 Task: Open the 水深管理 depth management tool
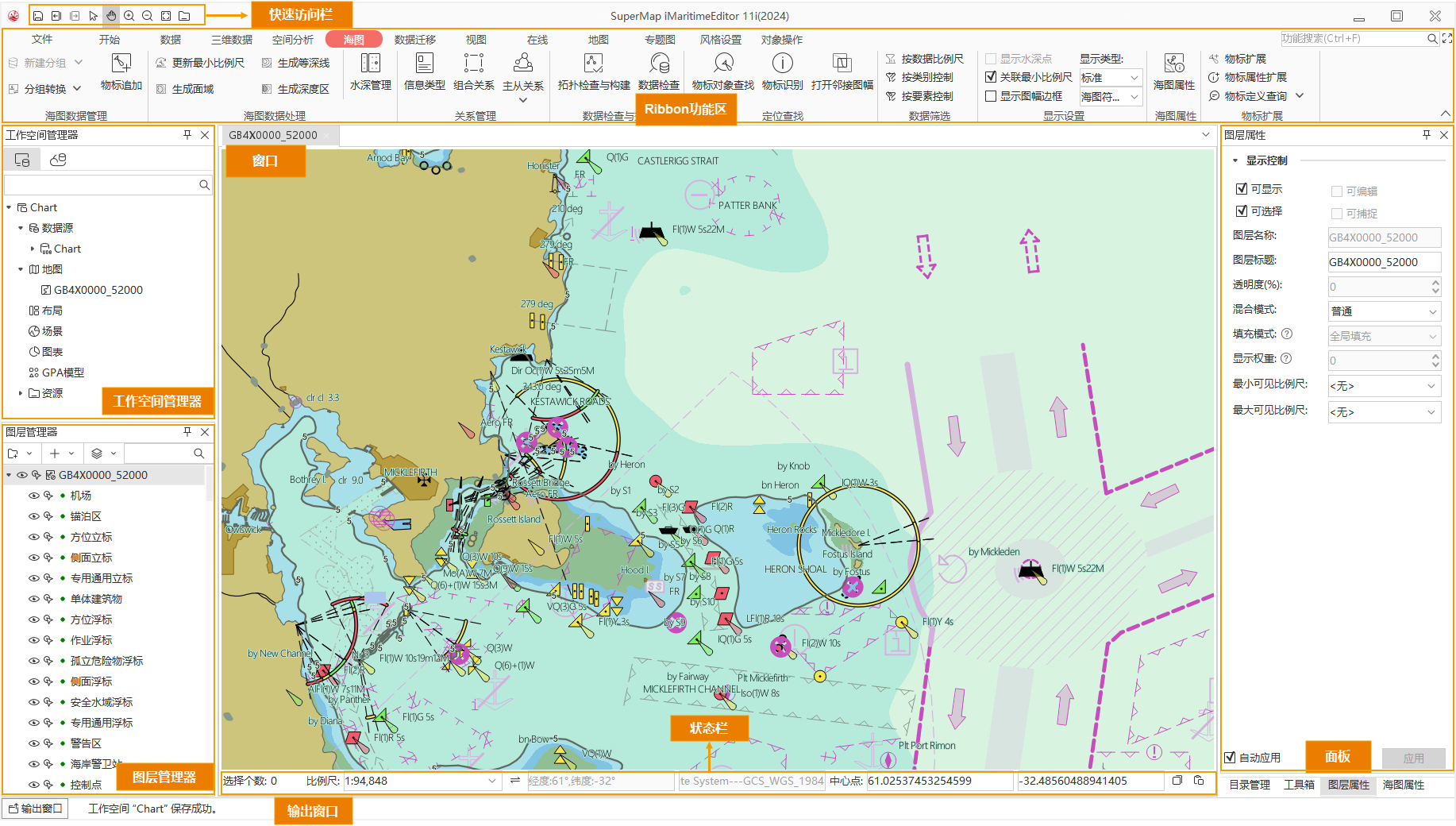tap(370, 71)
